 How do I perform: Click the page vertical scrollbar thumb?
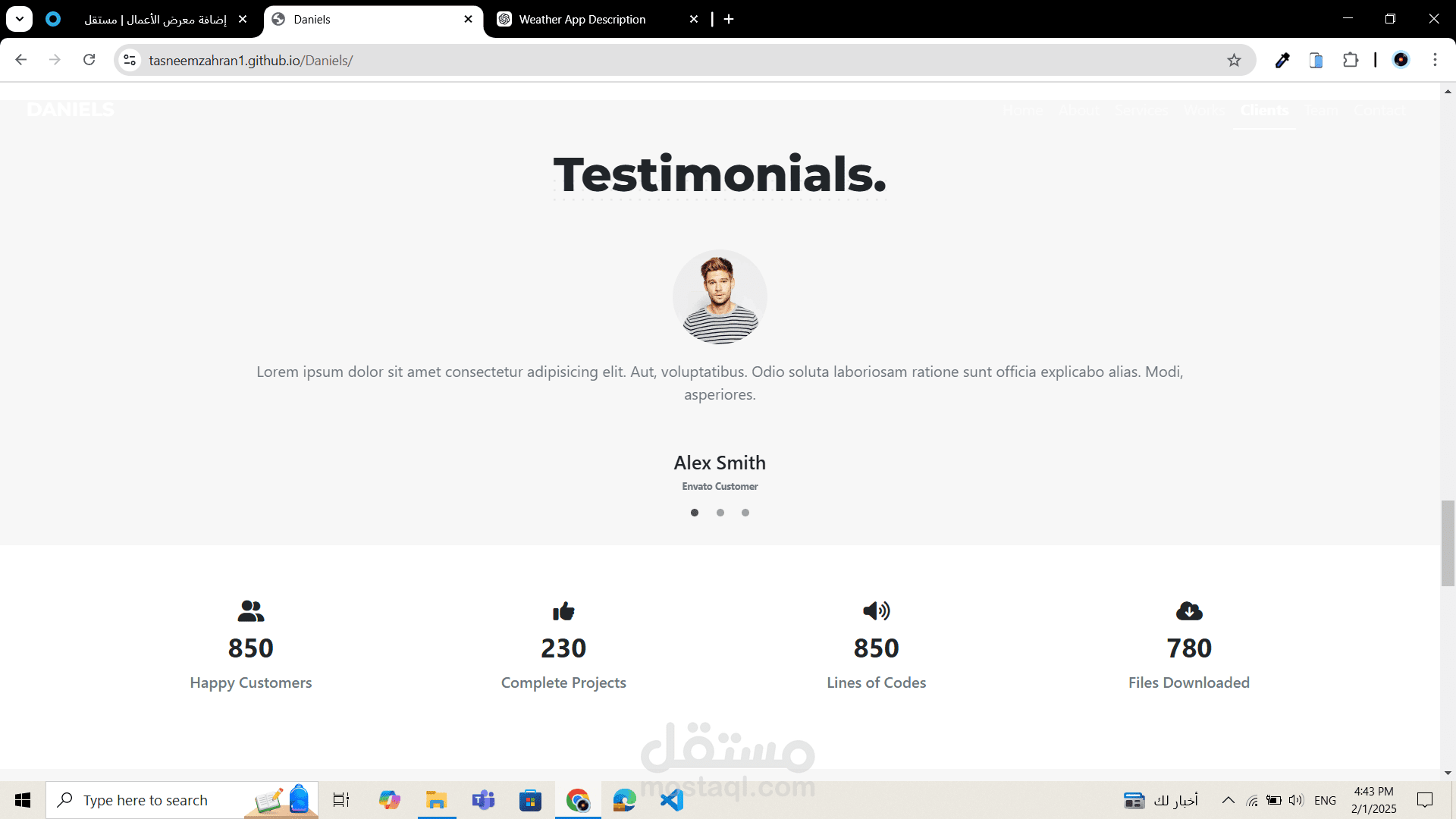[1448, 543]
